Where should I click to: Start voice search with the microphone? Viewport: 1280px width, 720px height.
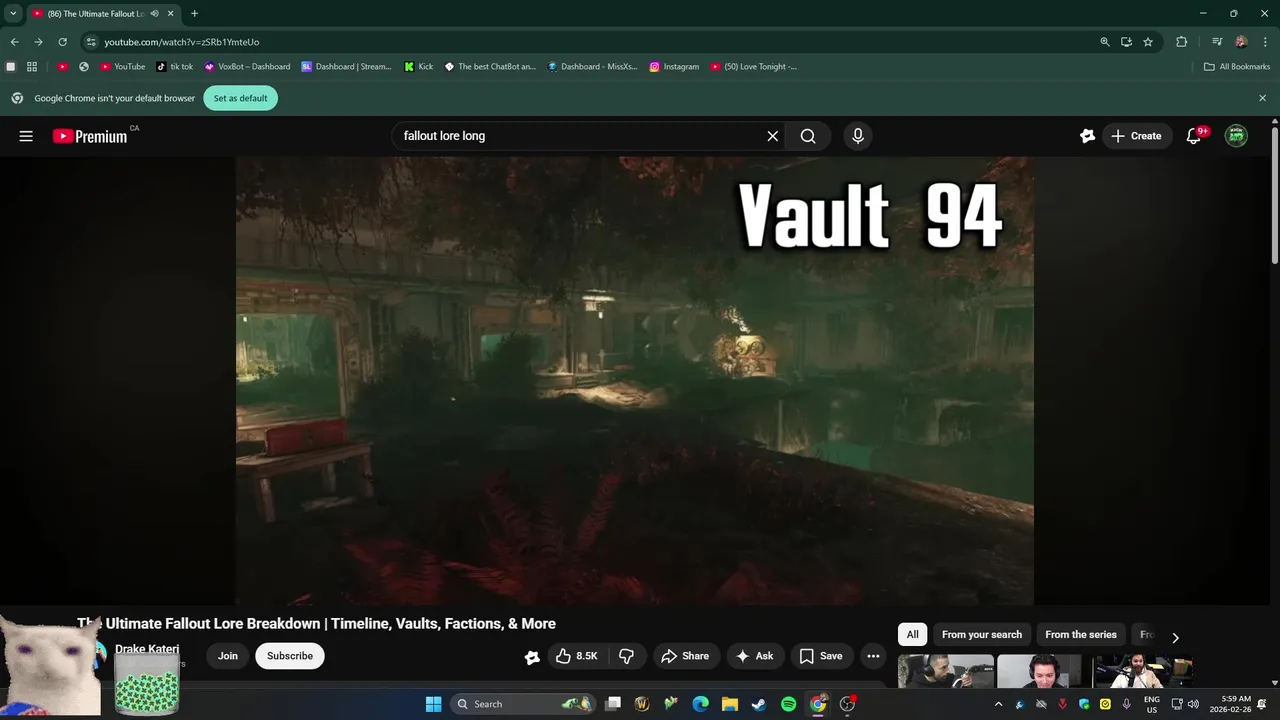click(x=857, y=136)
